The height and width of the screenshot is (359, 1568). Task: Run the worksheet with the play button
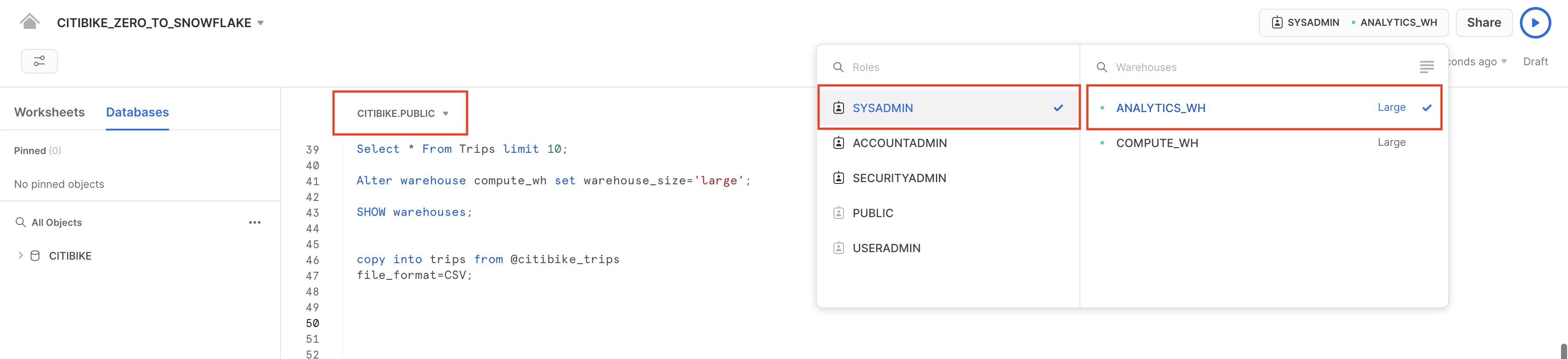click(x=1535, y=22)
